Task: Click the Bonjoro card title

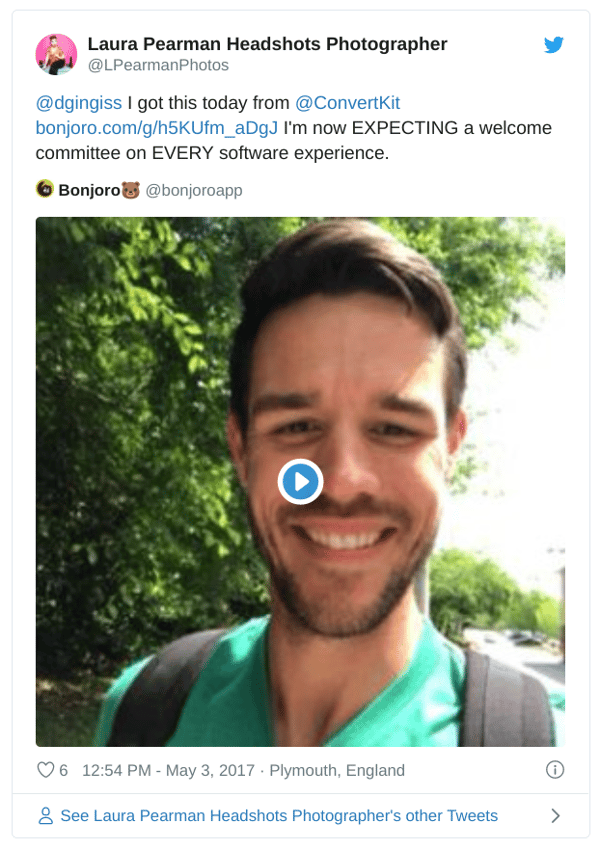Action: pos(89,190)
